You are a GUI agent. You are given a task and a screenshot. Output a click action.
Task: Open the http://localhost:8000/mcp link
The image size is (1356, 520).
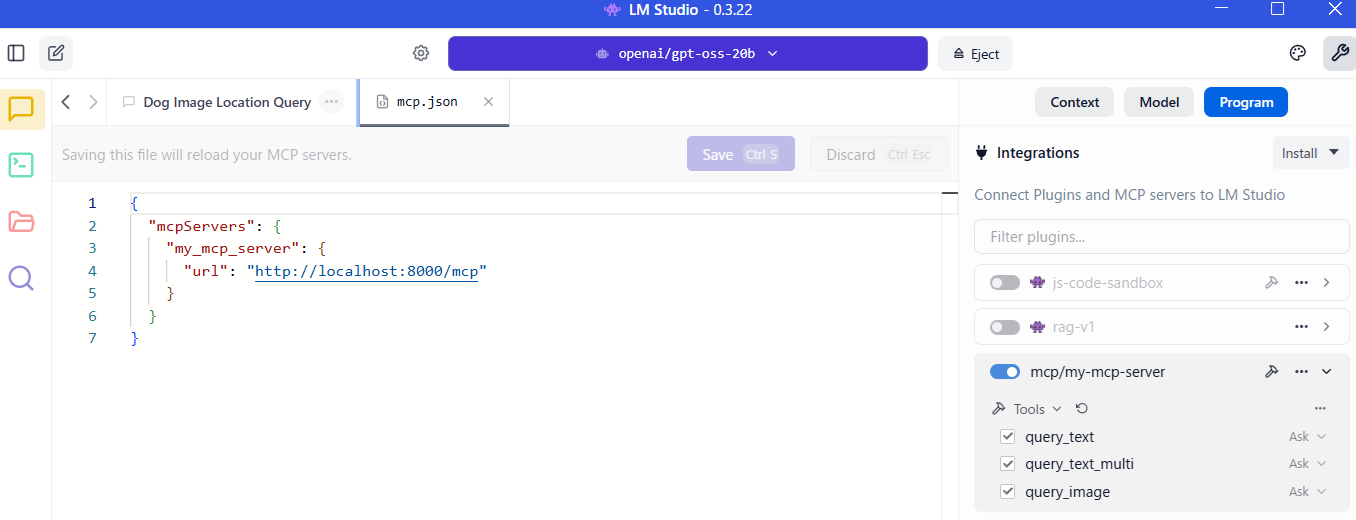[x=367, y=271]
